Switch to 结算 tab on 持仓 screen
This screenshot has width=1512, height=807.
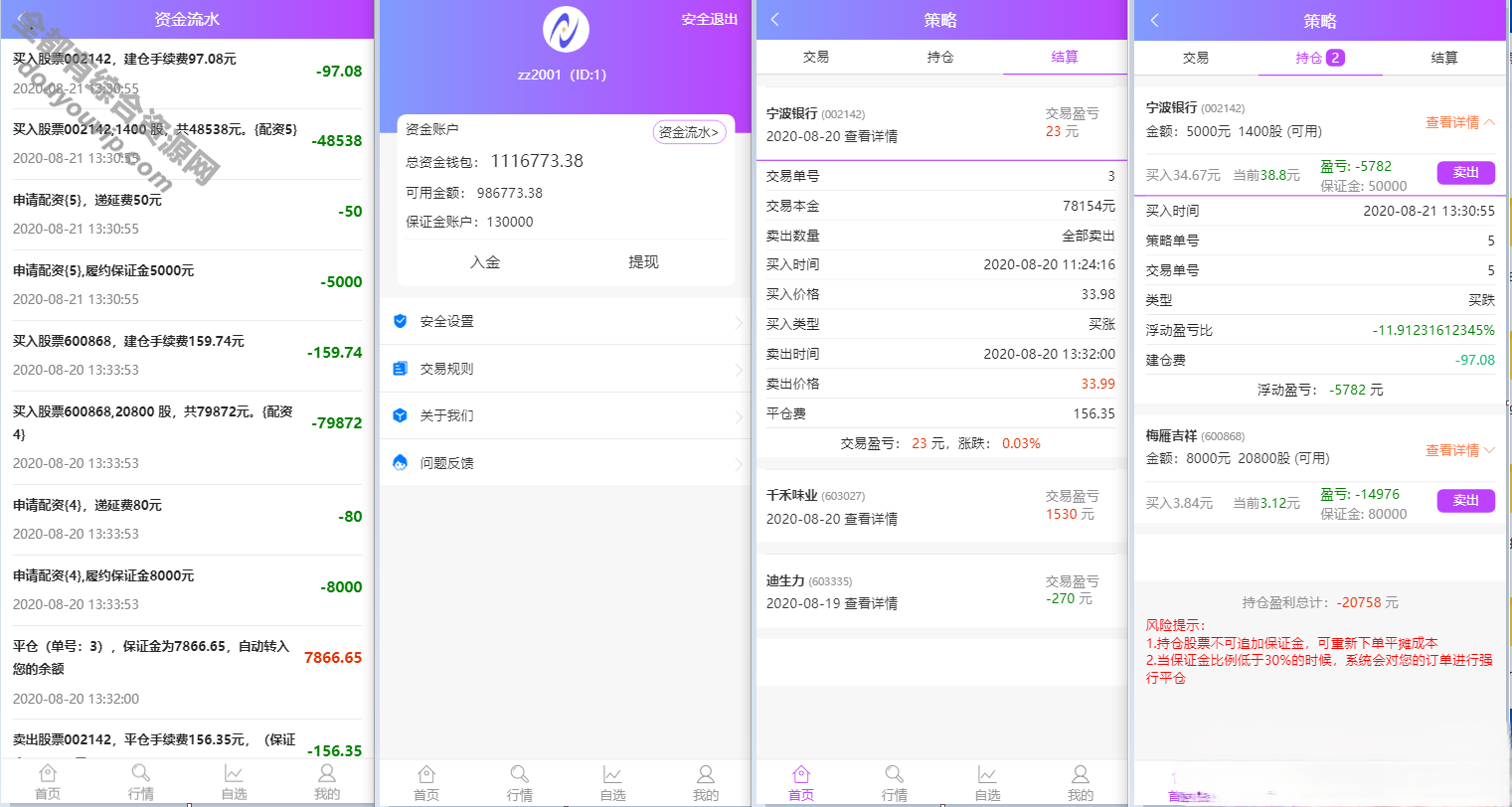click(1444, 58)
